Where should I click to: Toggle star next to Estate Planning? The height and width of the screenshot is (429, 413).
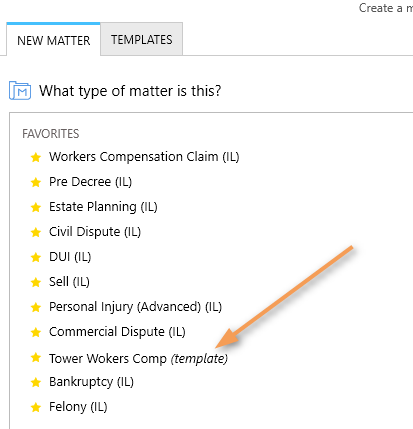tap(36, 207)
